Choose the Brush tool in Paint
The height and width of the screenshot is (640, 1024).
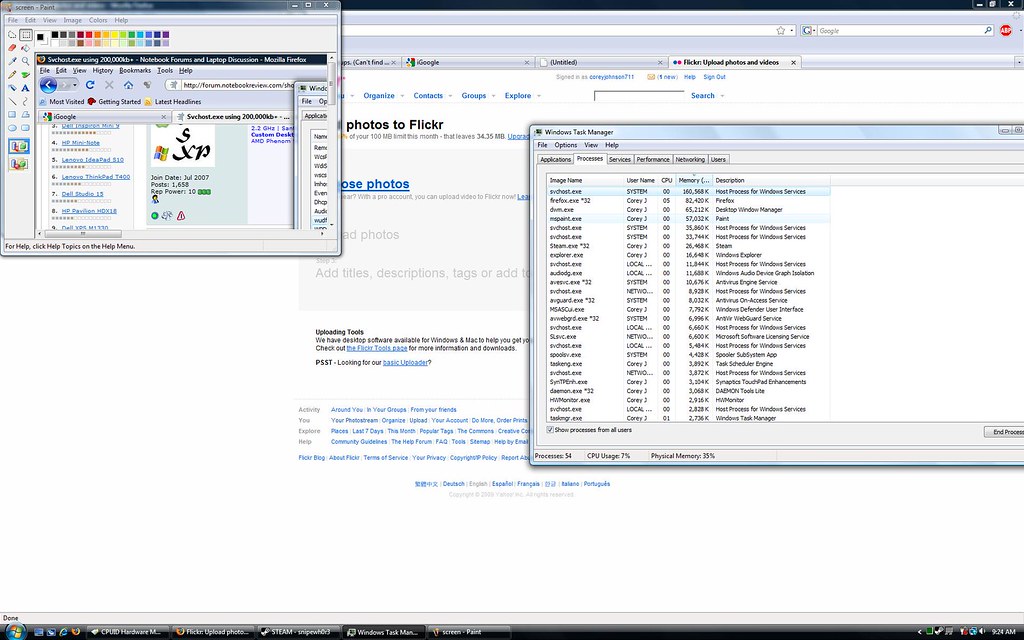[x=25, y=74]
